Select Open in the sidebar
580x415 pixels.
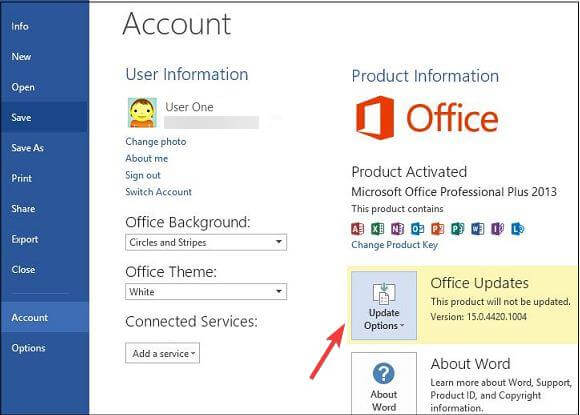44,87
